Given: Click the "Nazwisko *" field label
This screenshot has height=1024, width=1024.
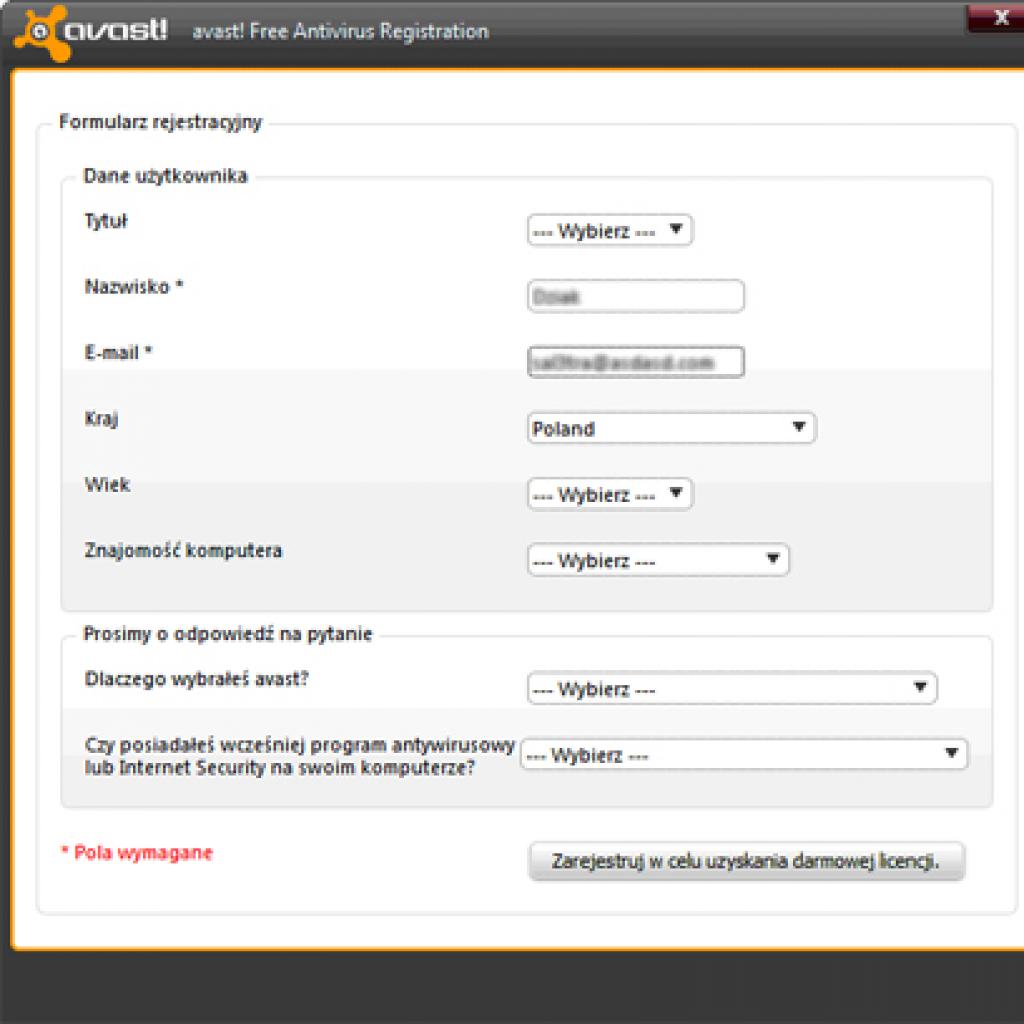Looking at the screenshot, I should coord(134,287).
